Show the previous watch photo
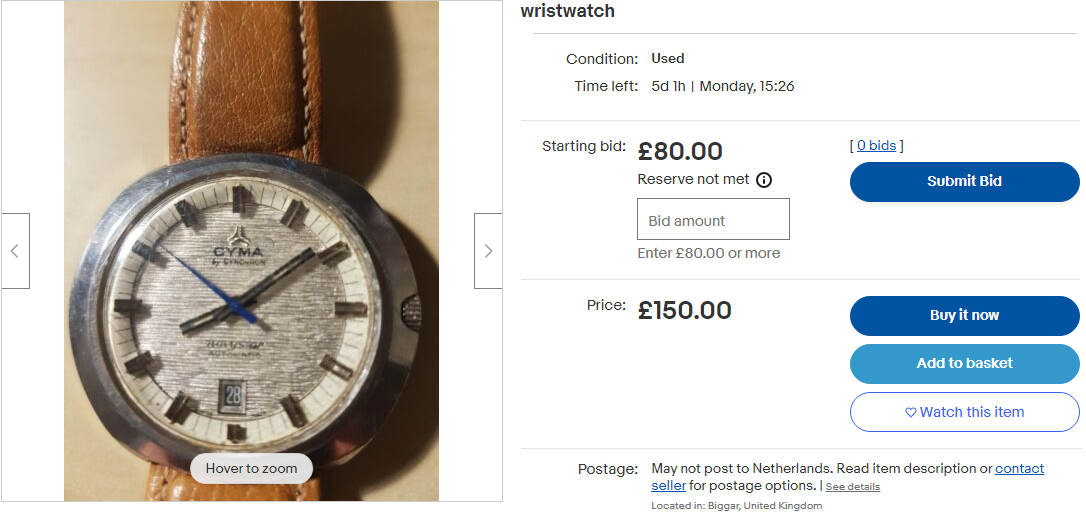 [15, 251]
